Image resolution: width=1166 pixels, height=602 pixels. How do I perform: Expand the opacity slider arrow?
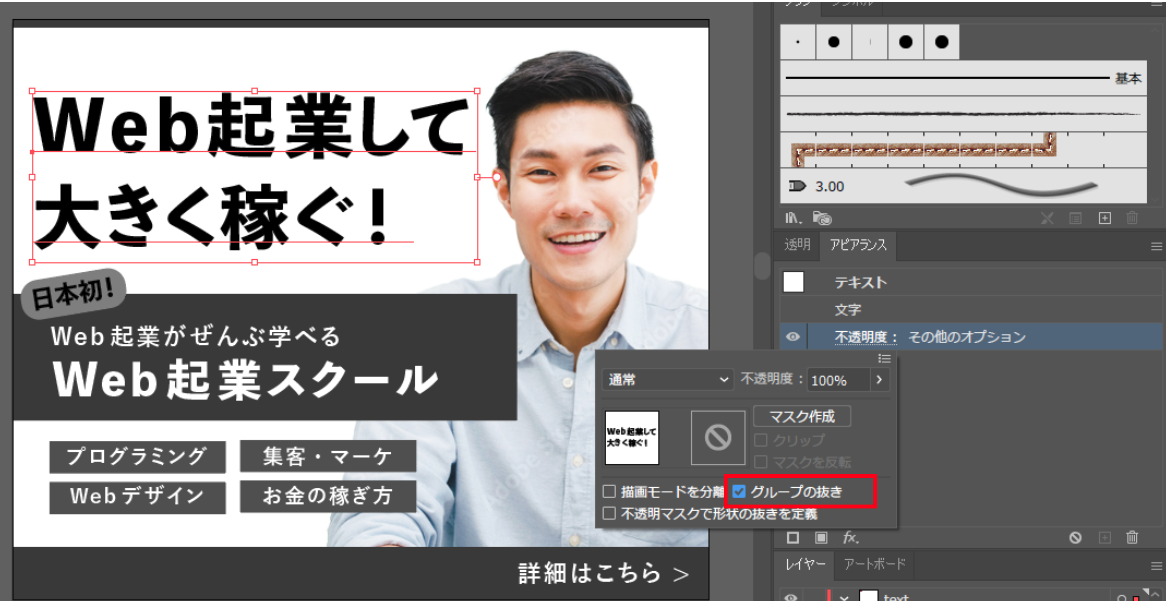880,380
